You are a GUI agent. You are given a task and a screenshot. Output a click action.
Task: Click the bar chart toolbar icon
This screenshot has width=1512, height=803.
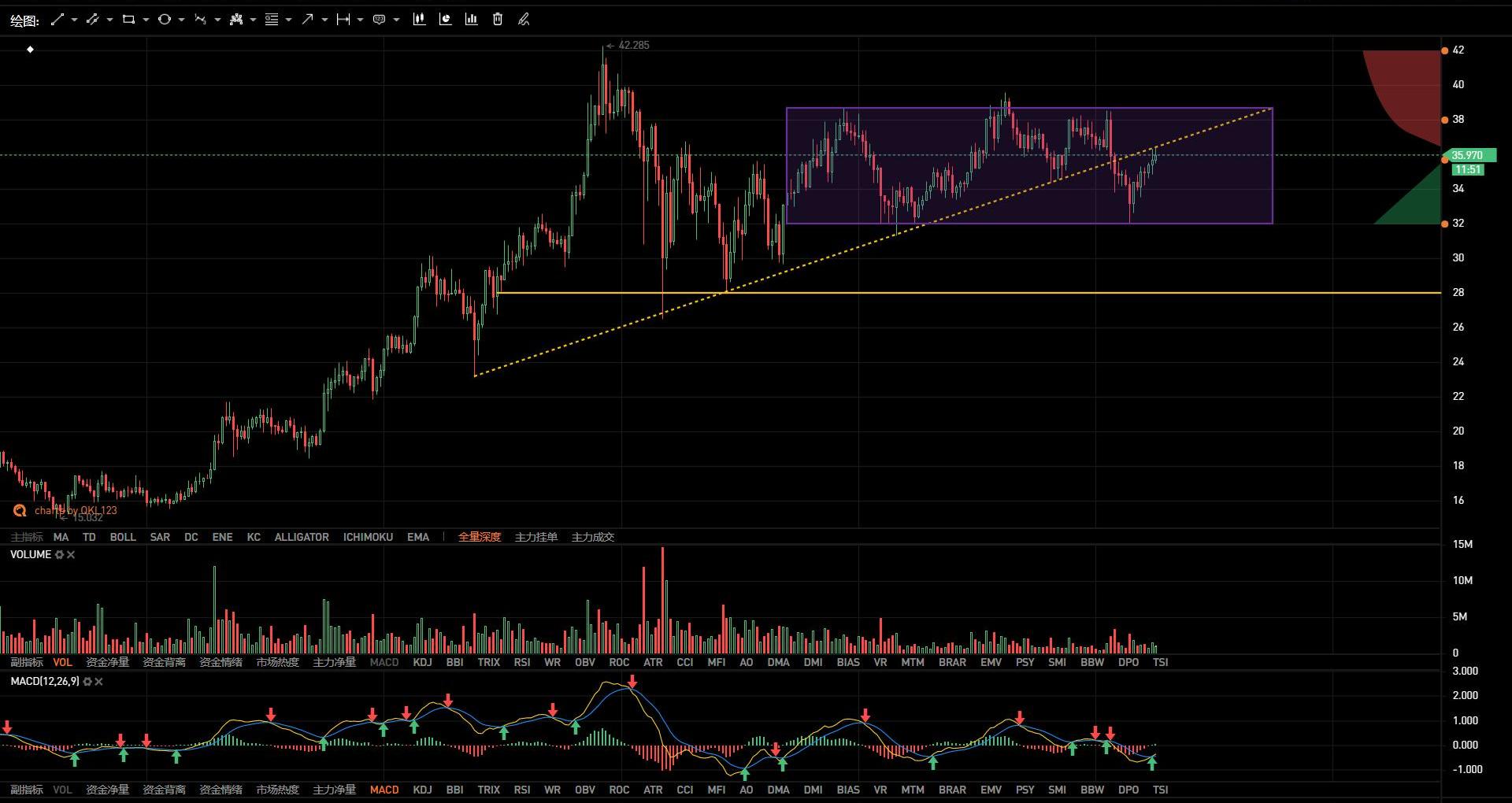(471, 20)
